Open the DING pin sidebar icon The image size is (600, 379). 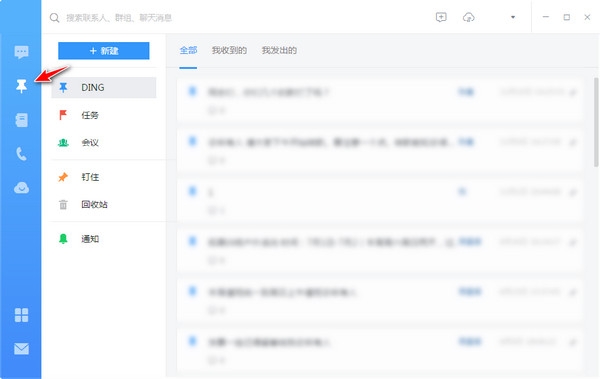click(21, 86)
